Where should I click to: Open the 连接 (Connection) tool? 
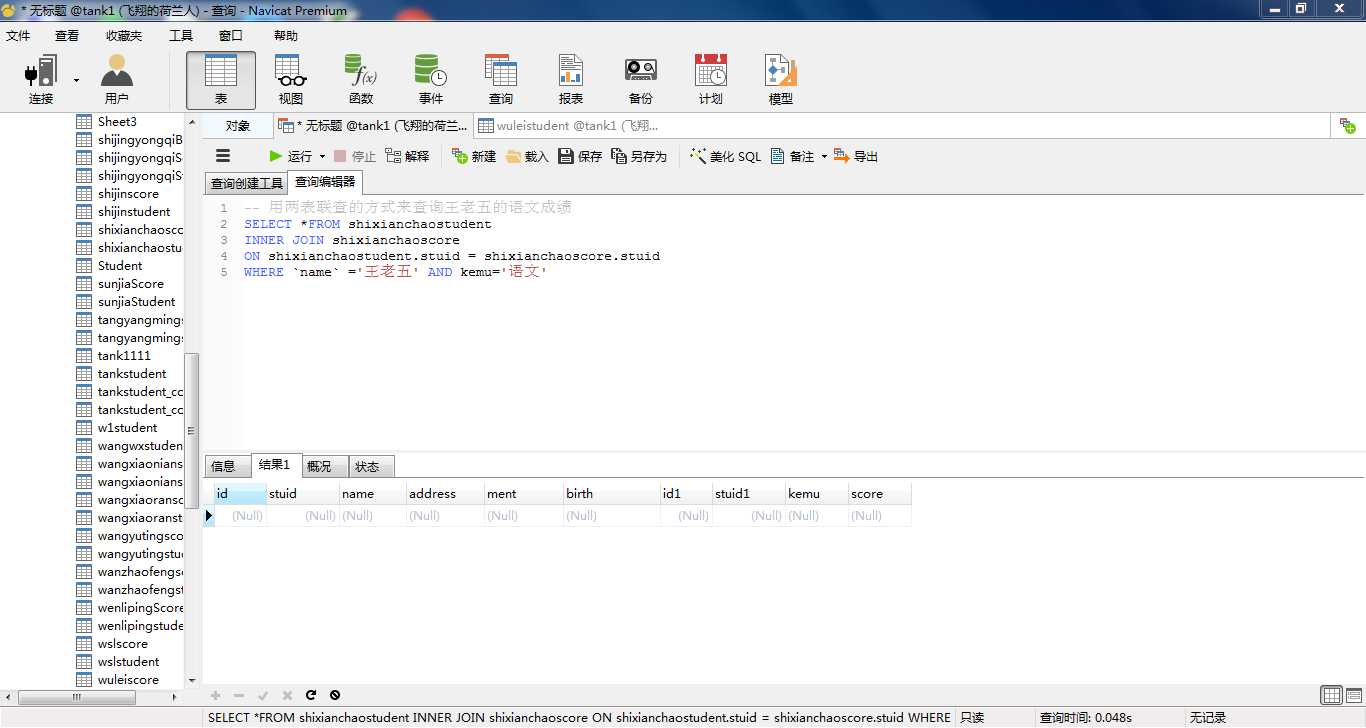tap(41, 80)
